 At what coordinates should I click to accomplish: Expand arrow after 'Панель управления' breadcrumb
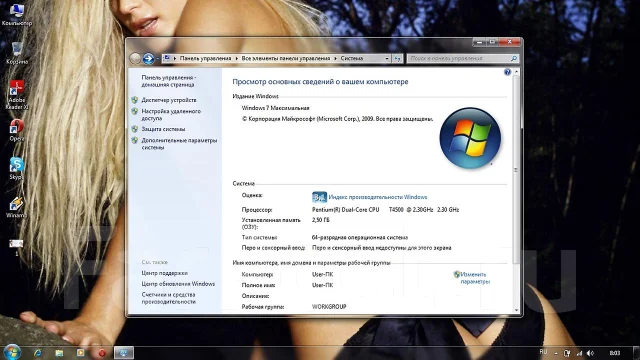[236, 59]
